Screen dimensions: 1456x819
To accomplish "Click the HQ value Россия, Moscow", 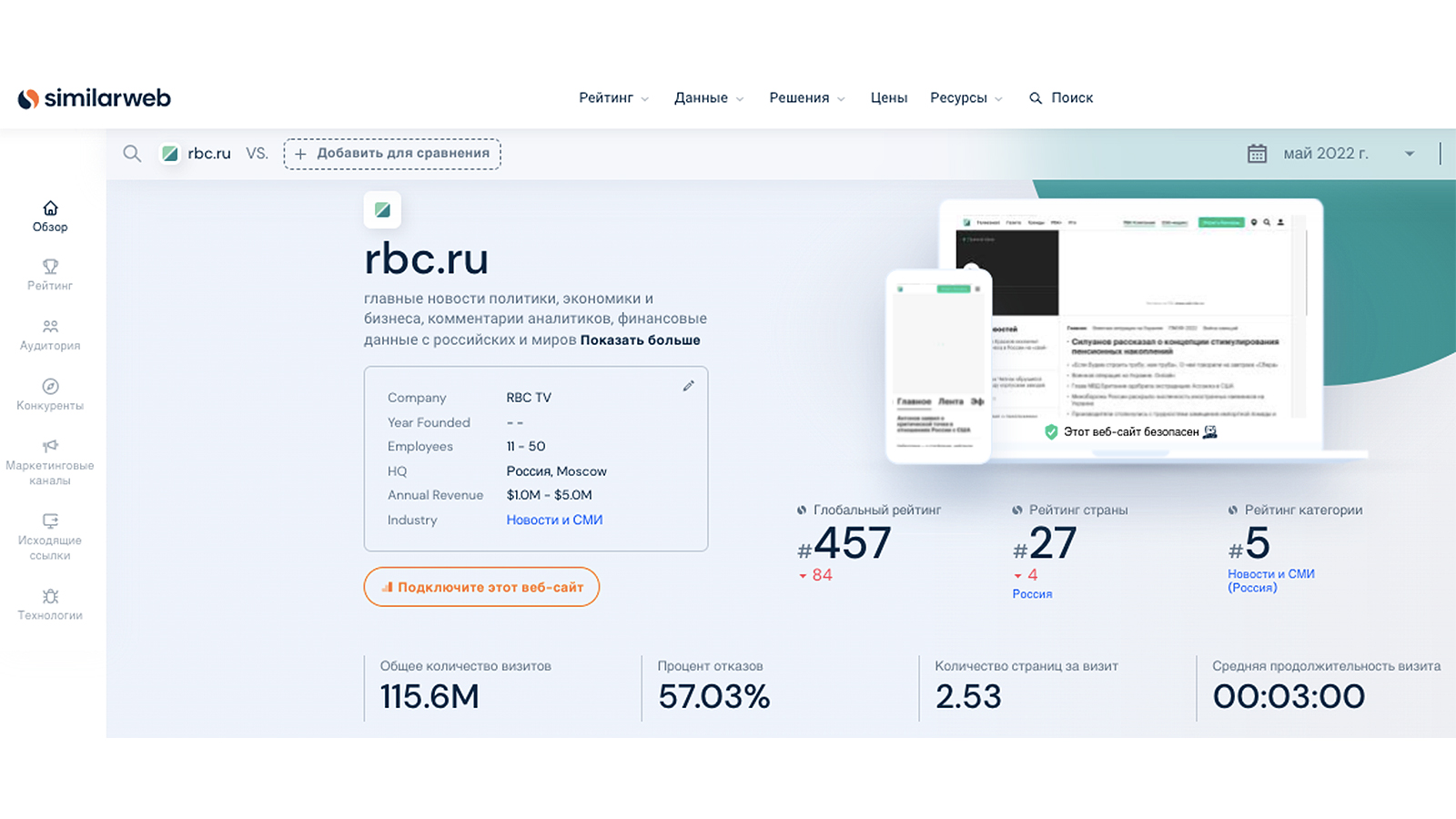I will click(557, 471).
